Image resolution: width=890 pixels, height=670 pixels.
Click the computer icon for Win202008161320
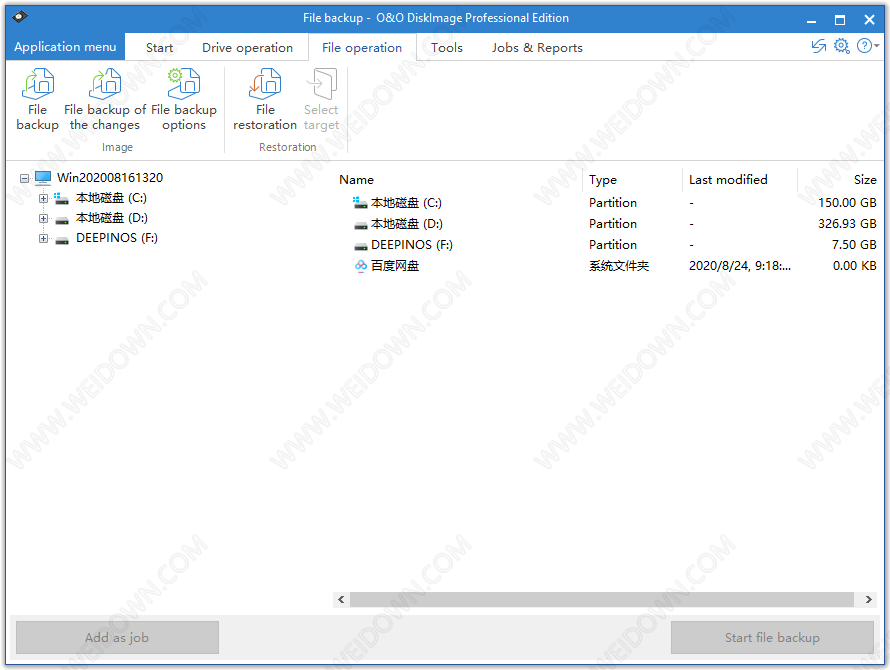pyautogui.click(x=43, y=178)
